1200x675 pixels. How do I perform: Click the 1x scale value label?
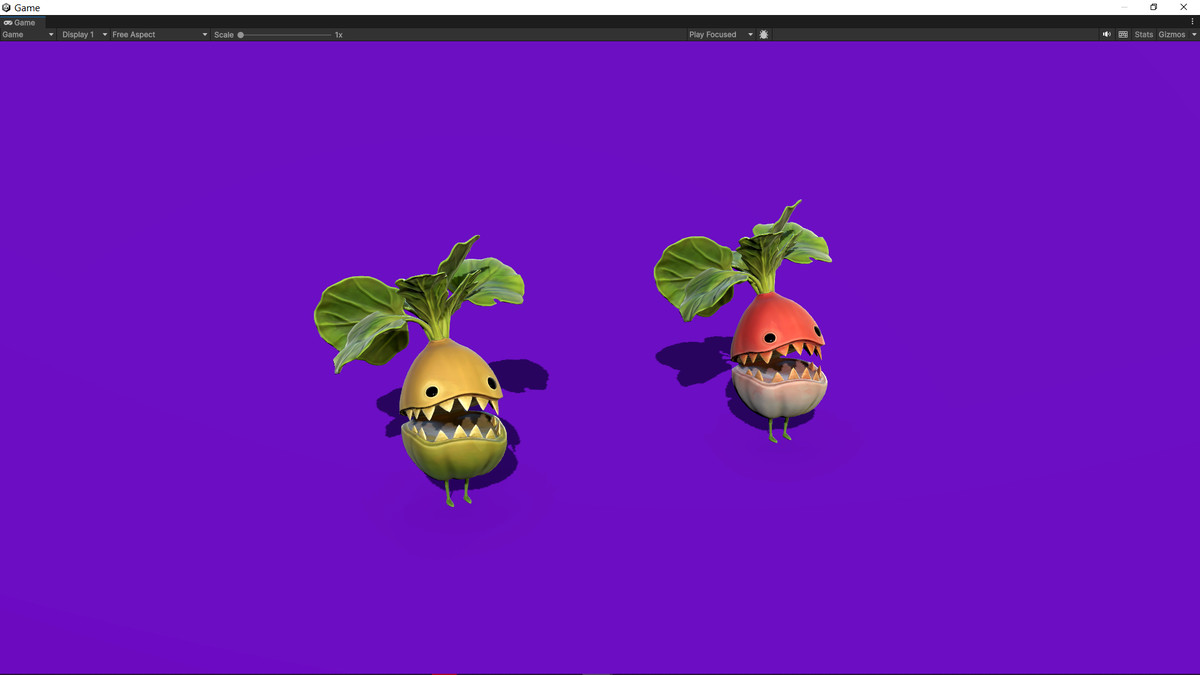[x=338, y=35]
